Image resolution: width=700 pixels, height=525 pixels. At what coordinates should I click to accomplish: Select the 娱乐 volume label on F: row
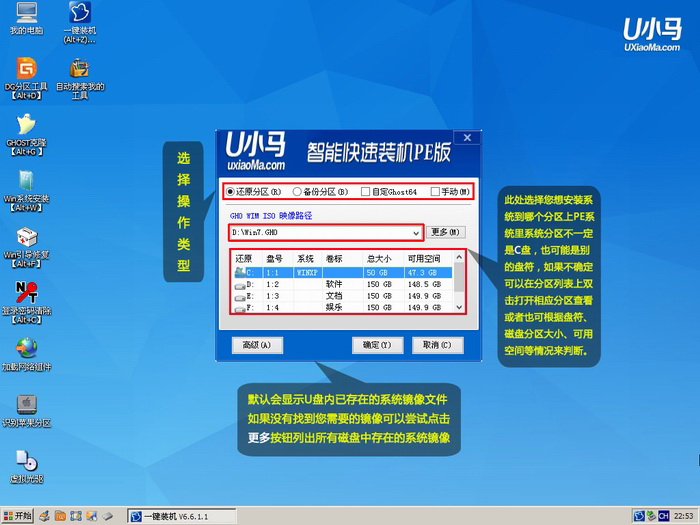click(x=334, y=307)
